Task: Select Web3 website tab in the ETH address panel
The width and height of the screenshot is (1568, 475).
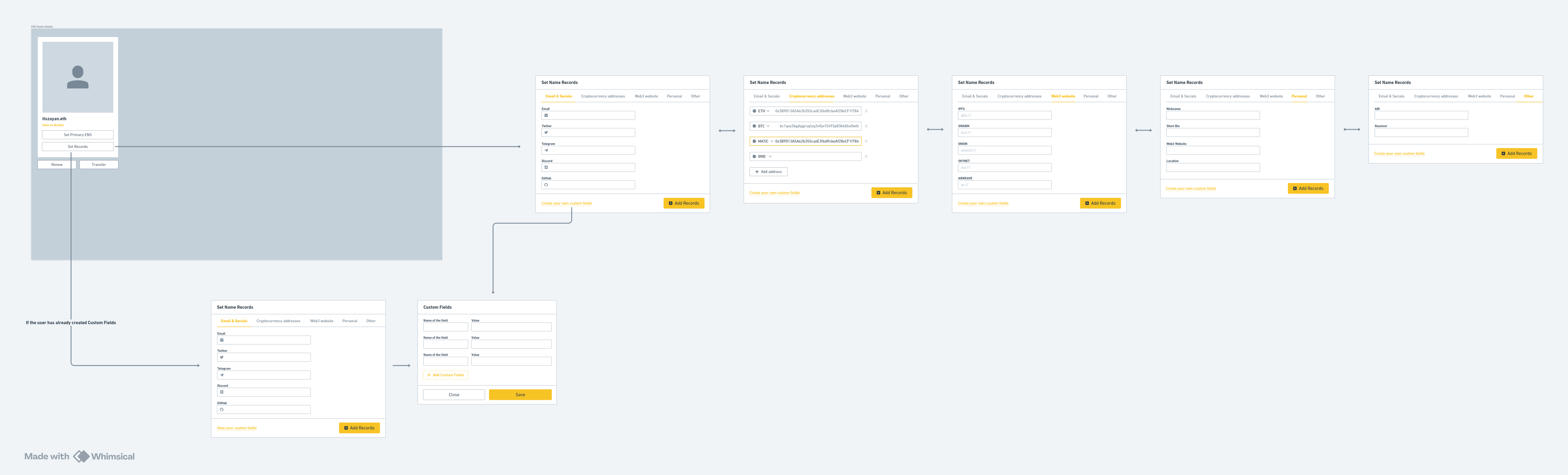Action: [855, 96]
